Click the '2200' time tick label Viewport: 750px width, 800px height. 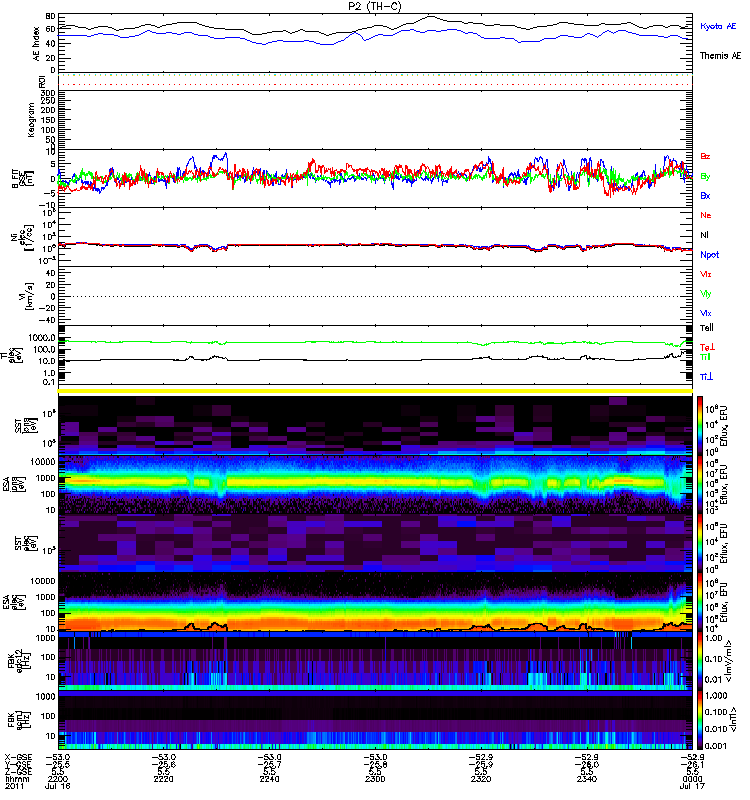(58, 779)
